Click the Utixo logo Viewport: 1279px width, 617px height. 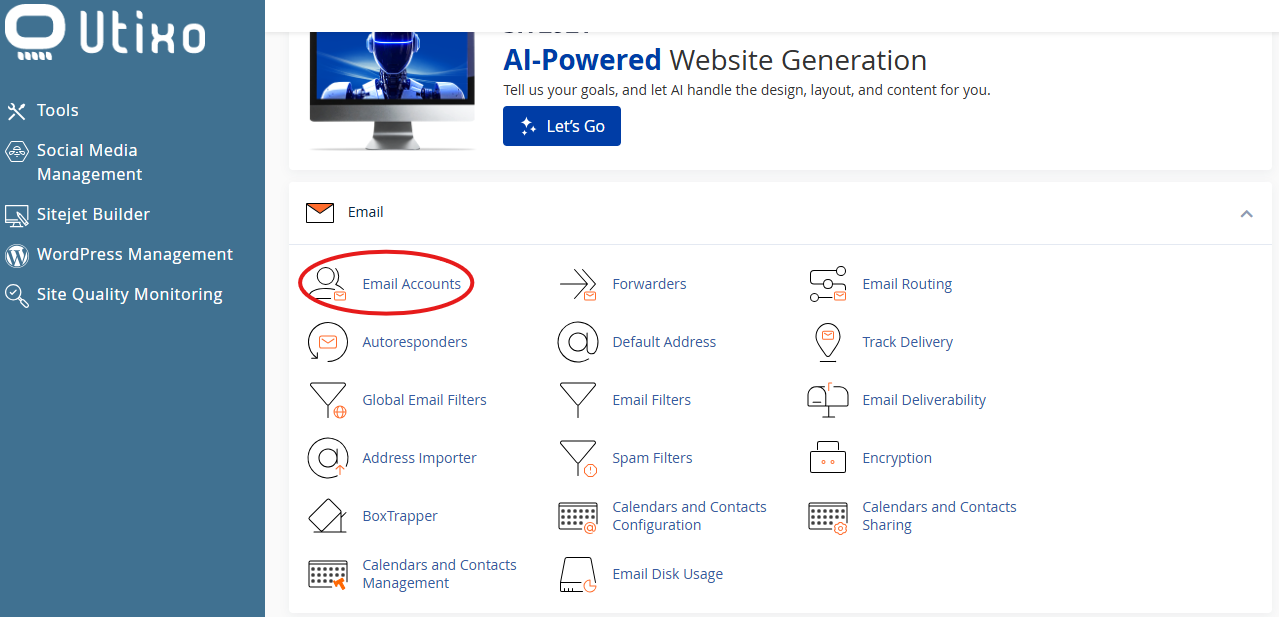(x=105, y=32)
